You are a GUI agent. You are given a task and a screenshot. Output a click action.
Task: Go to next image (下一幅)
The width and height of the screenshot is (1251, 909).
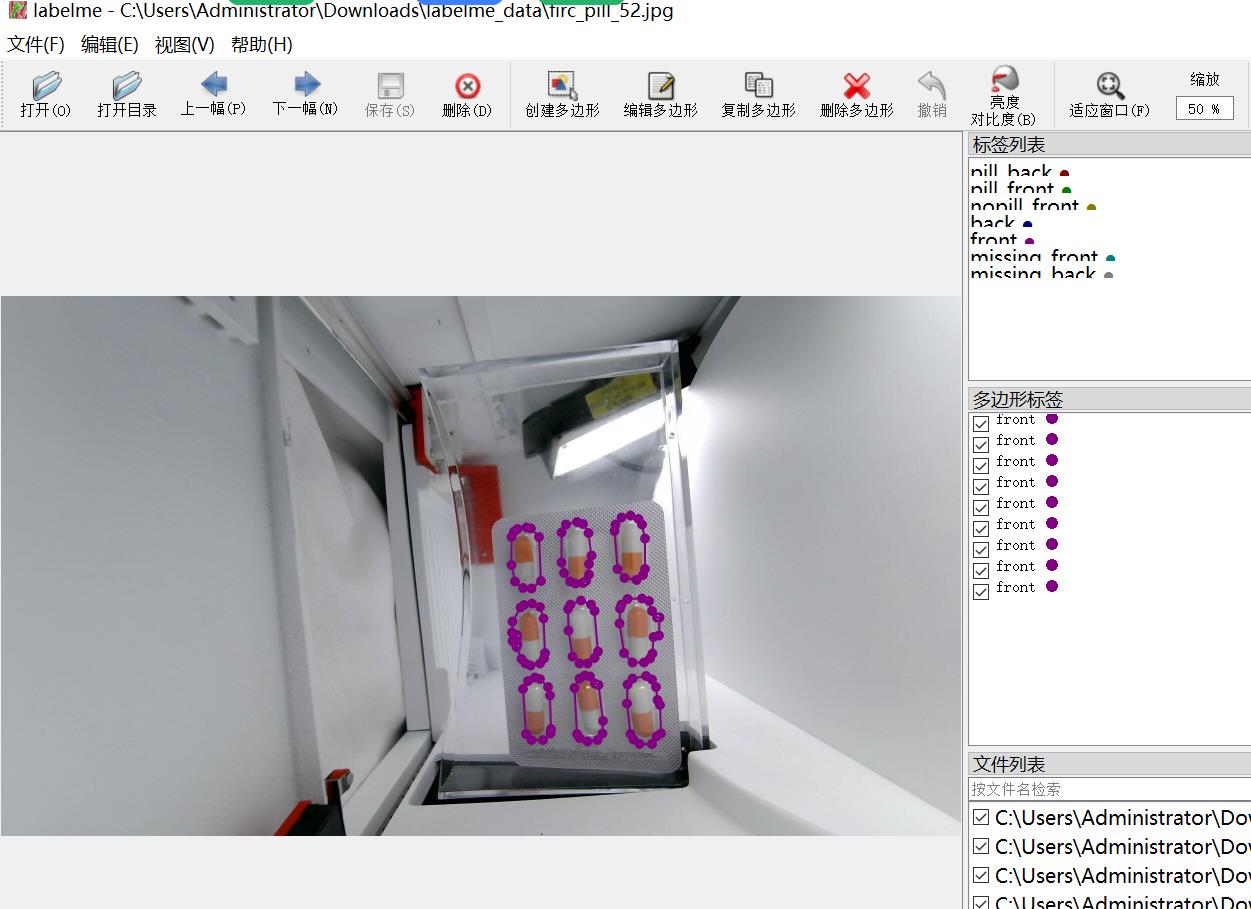[x=306, y=94]
